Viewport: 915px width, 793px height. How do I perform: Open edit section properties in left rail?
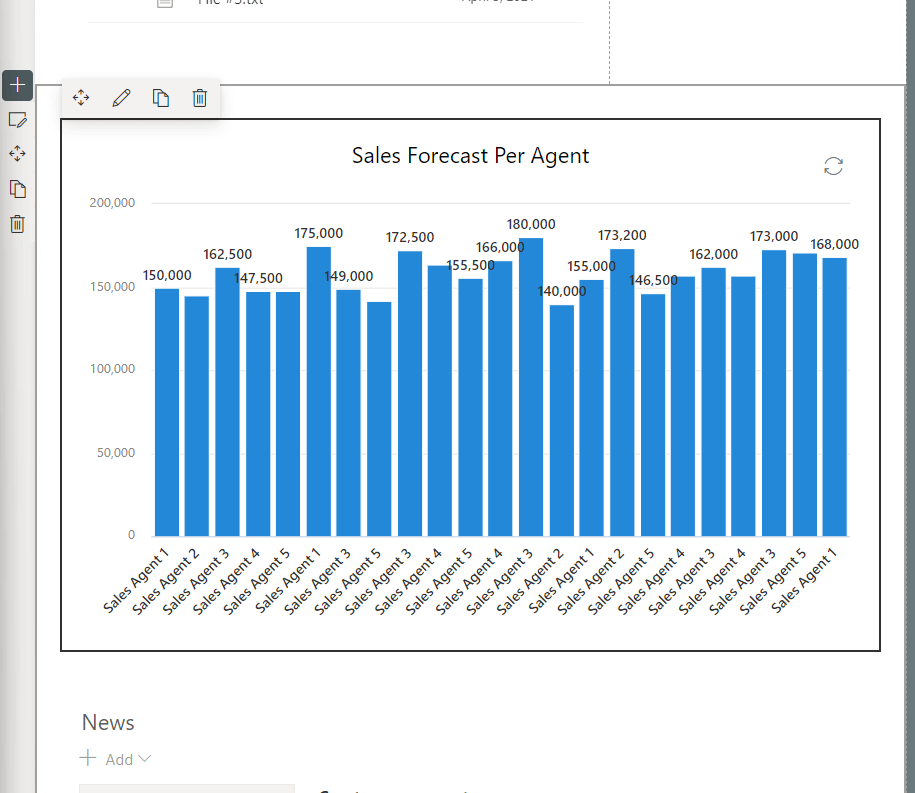coord(18,120)
